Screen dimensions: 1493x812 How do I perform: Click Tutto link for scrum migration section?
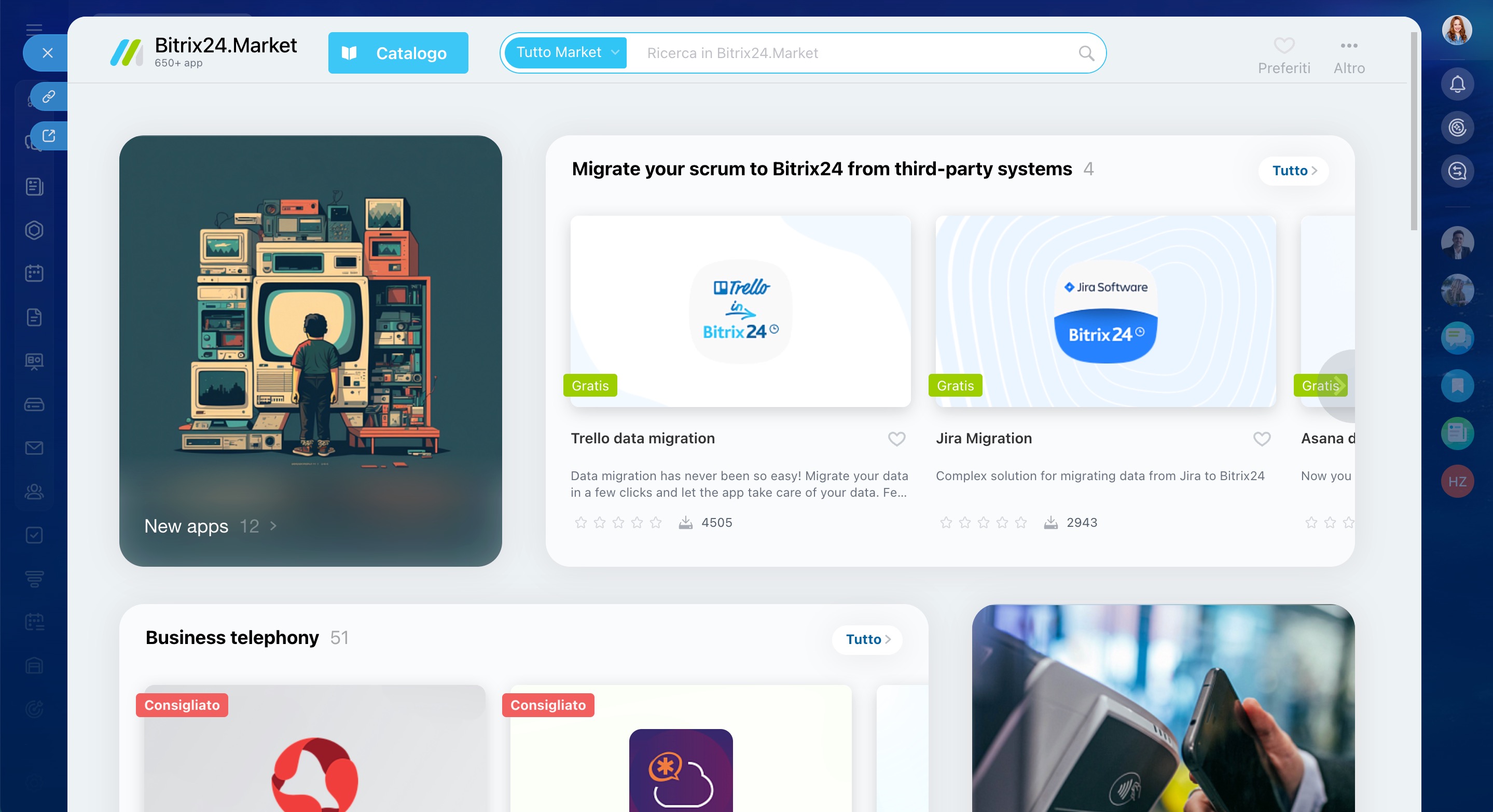click(x=1294, y=171)
